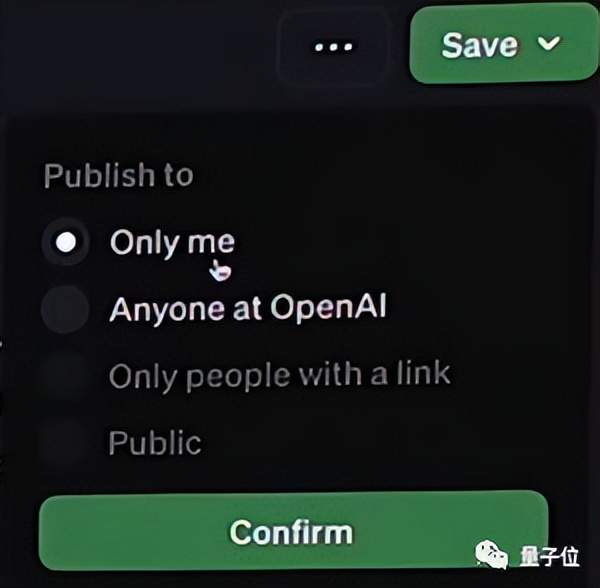
Task: Click the hand cursor icon below Only me
Action: tap(220, 270)
